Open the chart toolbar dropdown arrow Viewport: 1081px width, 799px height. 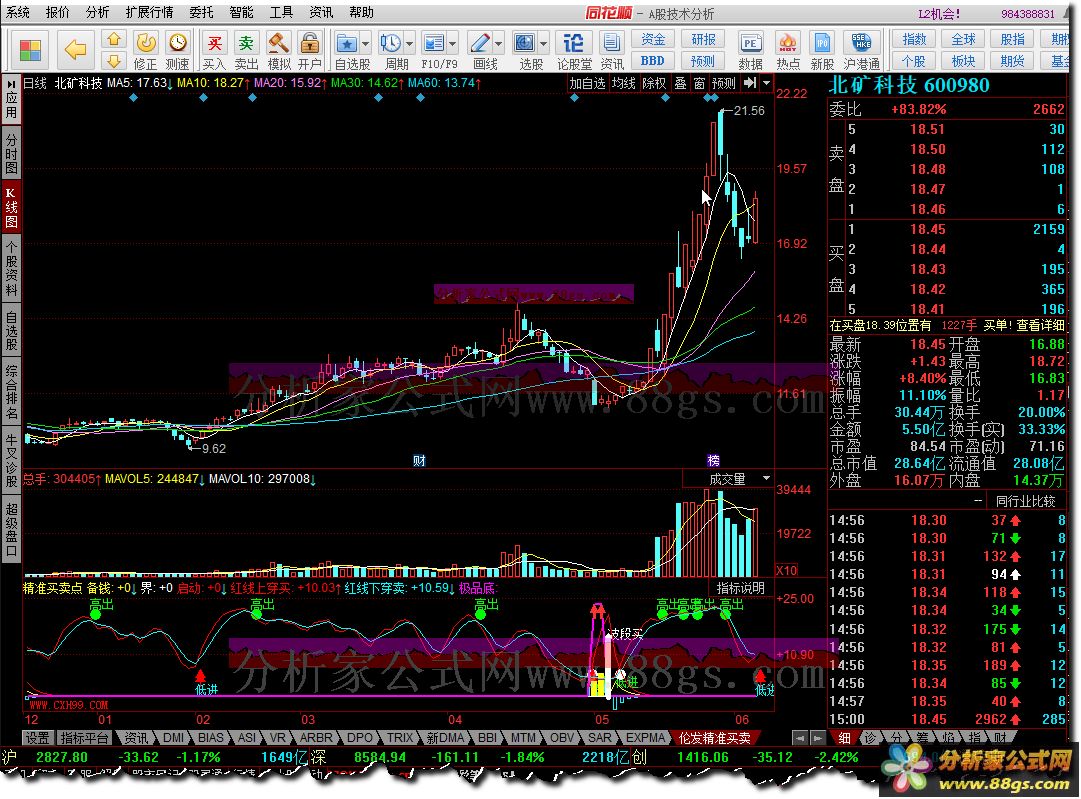click(x=766, y=83)
